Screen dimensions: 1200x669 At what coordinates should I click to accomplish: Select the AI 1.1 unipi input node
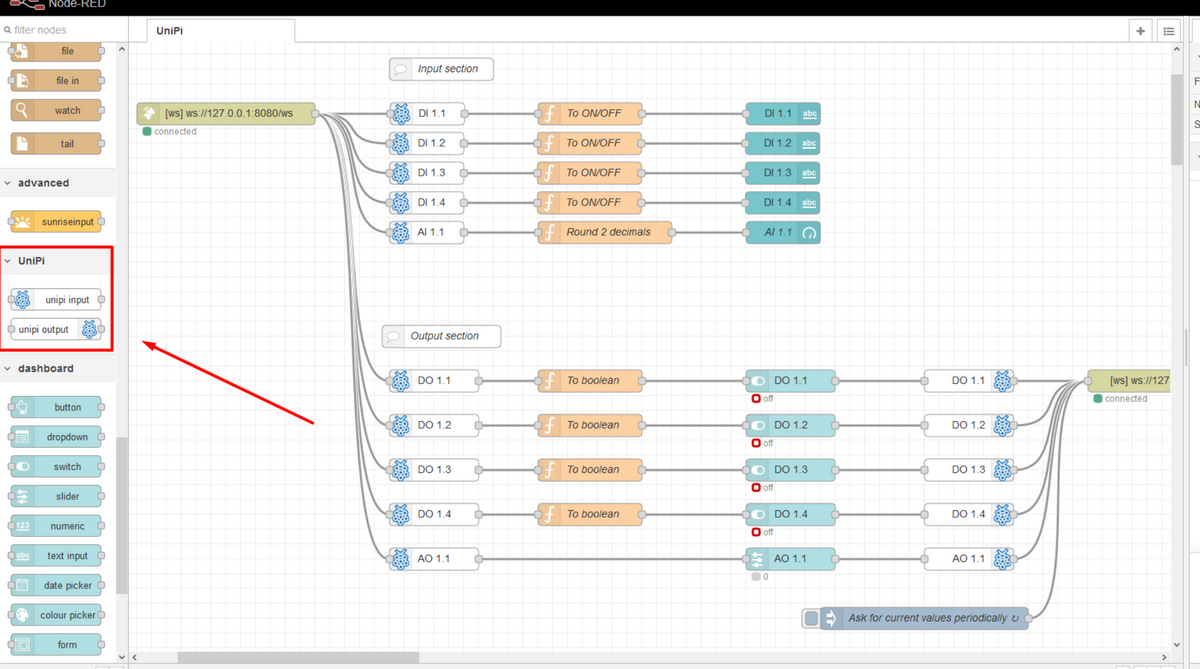pyautogui.click(x=427, y=232)
